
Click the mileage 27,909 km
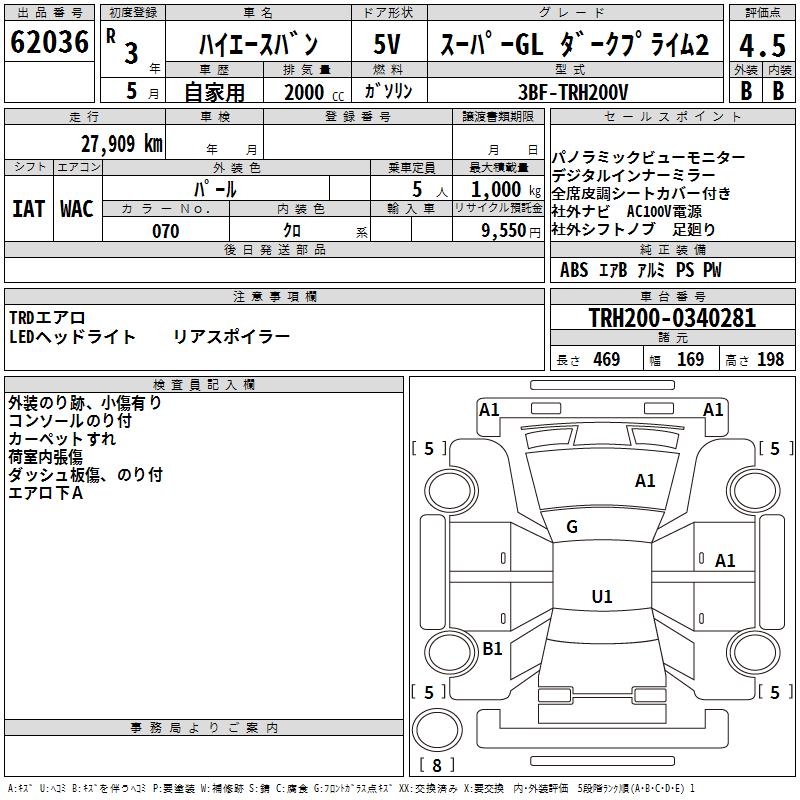[x=121, y=144]
